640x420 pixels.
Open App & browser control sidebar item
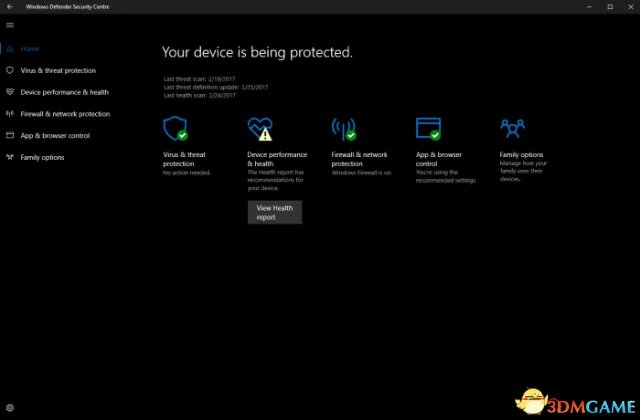point(55,136)
